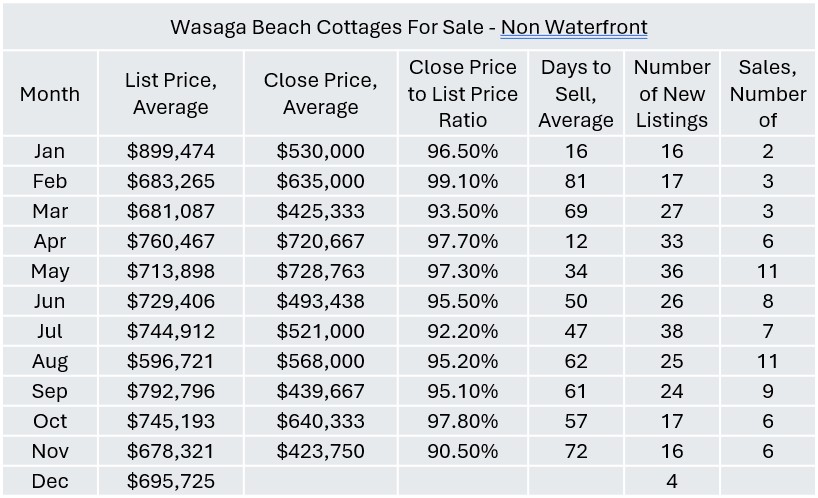The height and width of the screenshot is (498, 818).
Task: Select the Close Price, Average header
Action: [320, 94]
